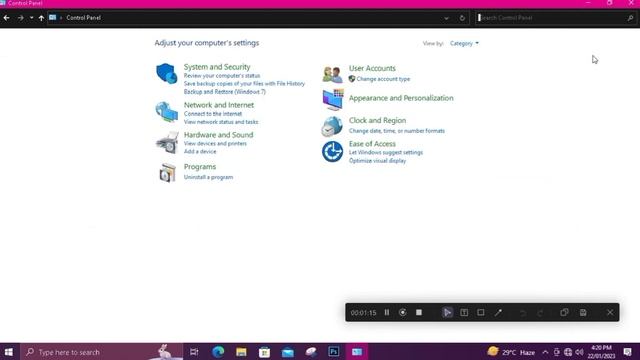This screenshot has width=640, height=360.
Task: Open Mail app from taskbar
Action: [288, 352]
